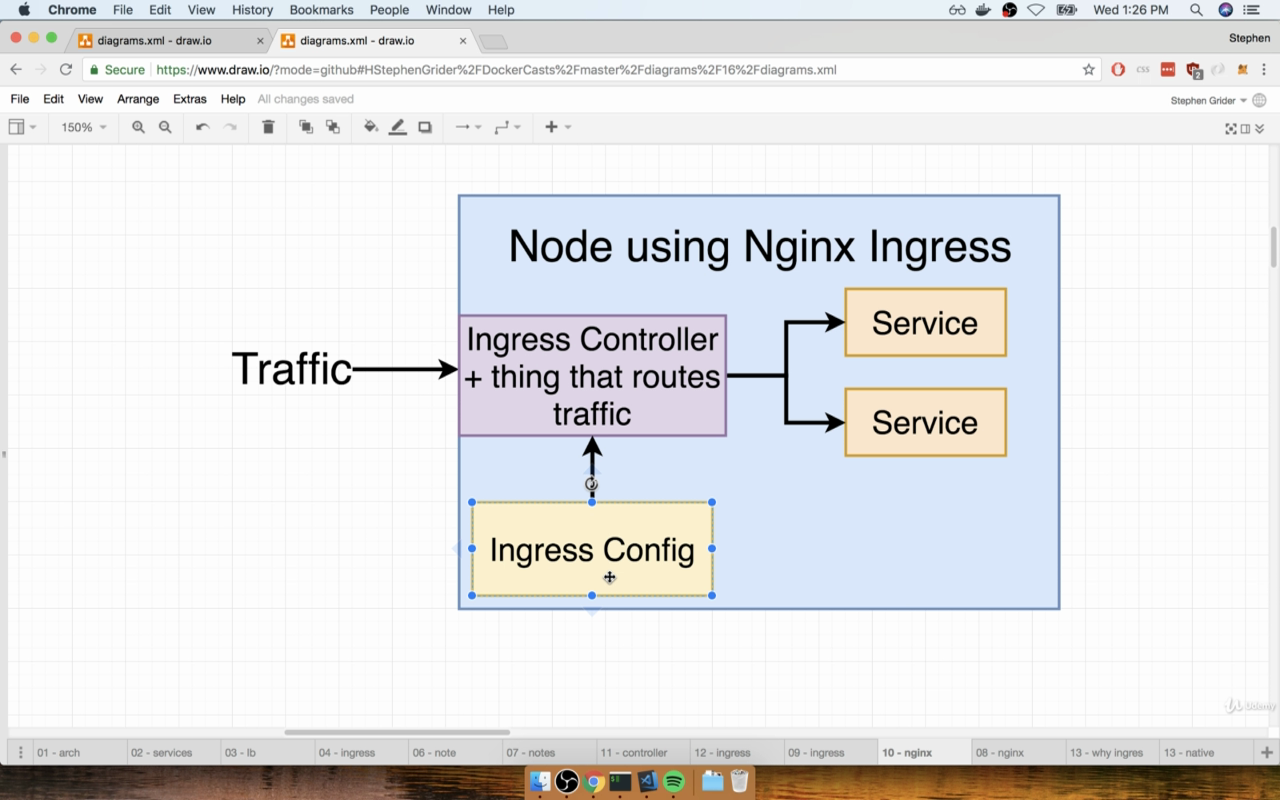Toggle the format panel icon

pyautogui.click(x=1245, y=128)
